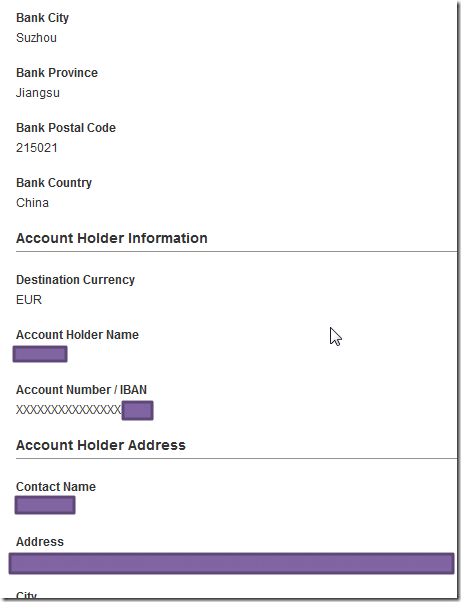Click the Address field label
Image resolution: width=461 pixels, height=602 pixels.
click(40, 542)
